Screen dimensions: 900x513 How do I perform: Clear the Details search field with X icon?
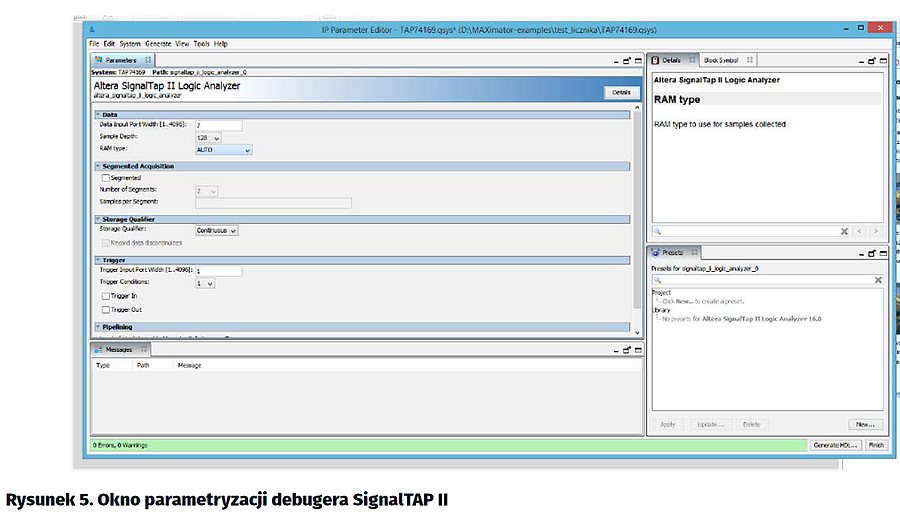coord(845,231)
